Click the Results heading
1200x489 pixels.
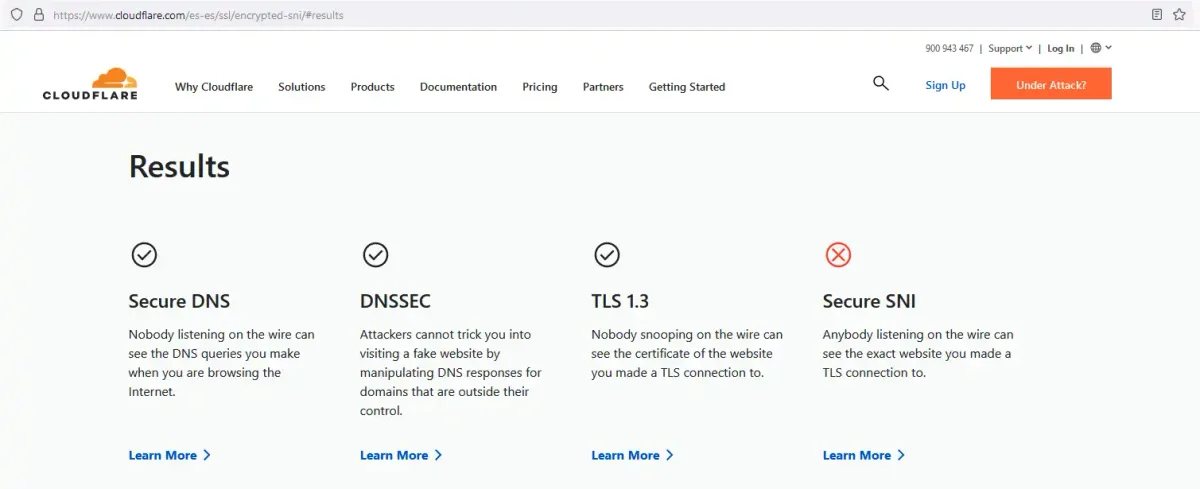(x=179, y=166)
